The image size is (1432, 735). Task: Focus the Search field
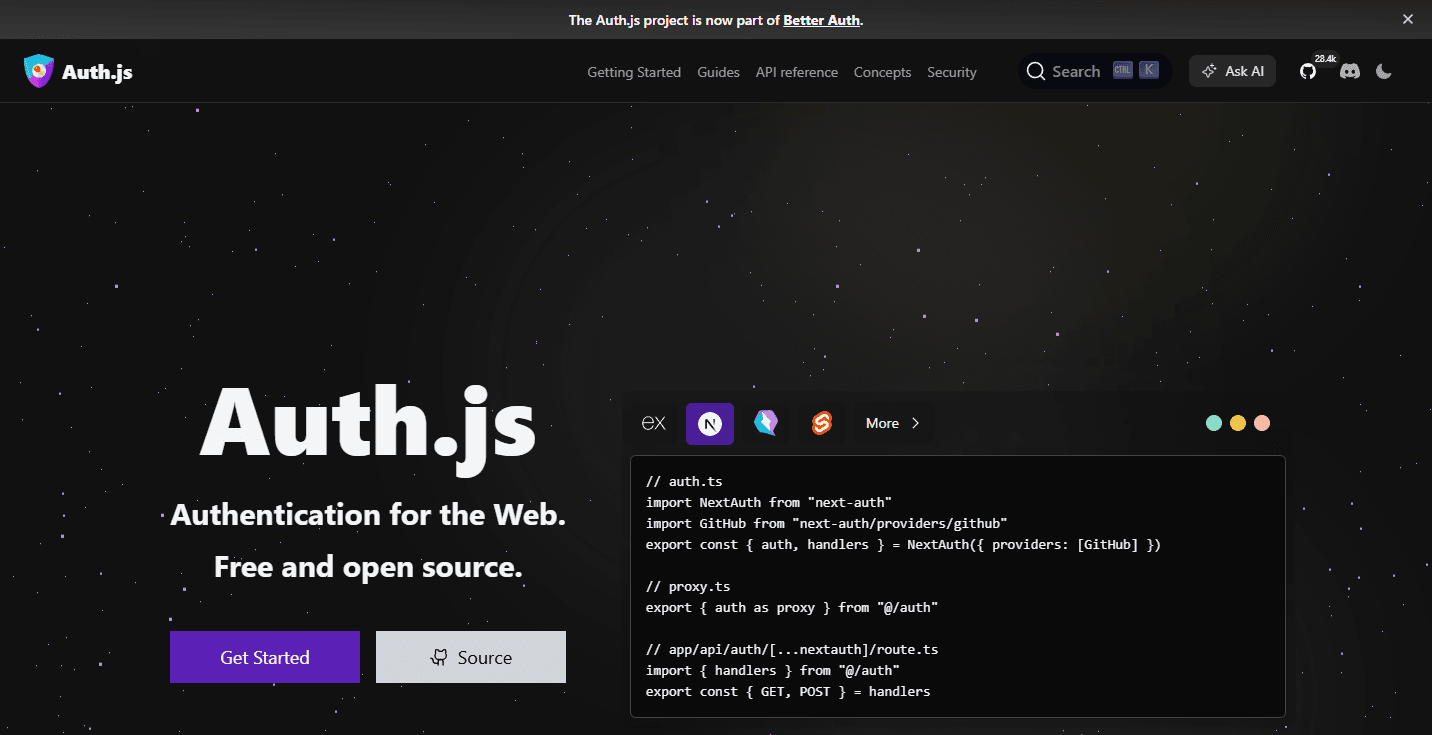(x=1095, y=71)
